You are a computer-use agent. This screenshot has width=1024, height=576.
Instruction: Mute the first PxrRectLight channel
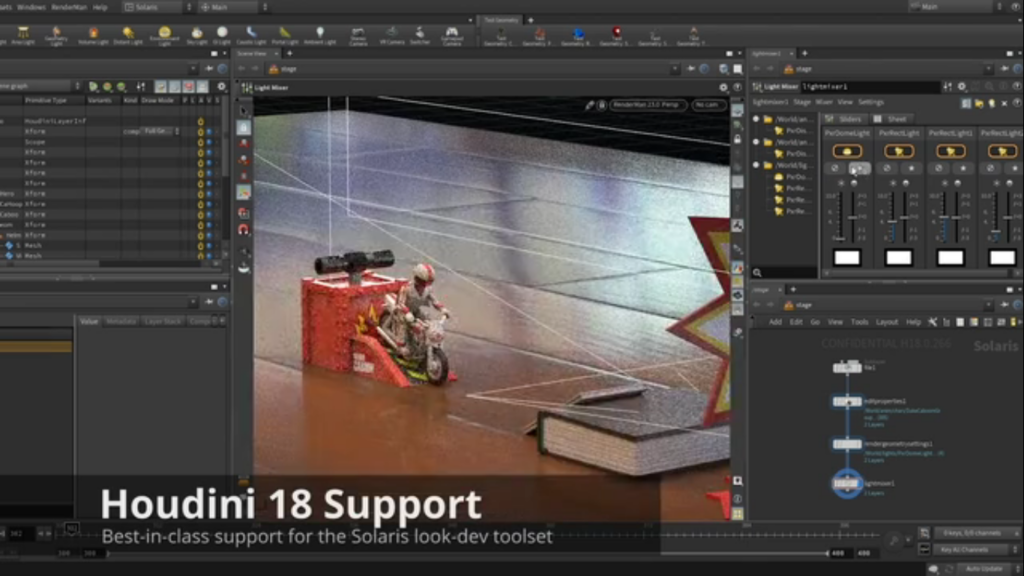[887, 168]
